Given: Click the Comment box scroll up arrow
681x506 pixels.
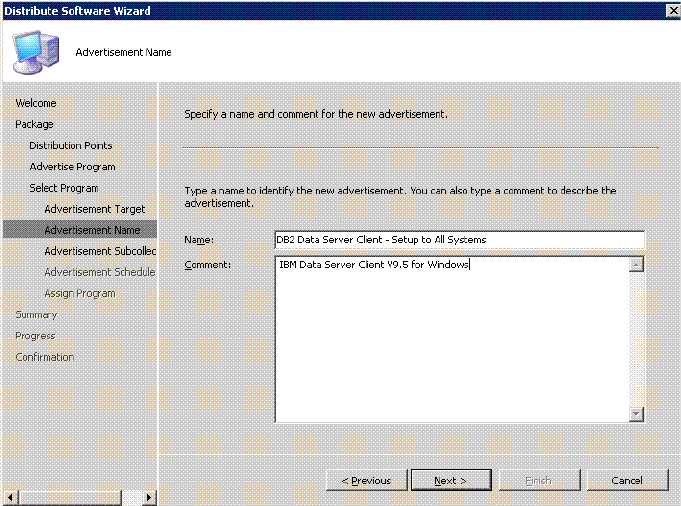Looking at the screenshot, I should point(636,264).
